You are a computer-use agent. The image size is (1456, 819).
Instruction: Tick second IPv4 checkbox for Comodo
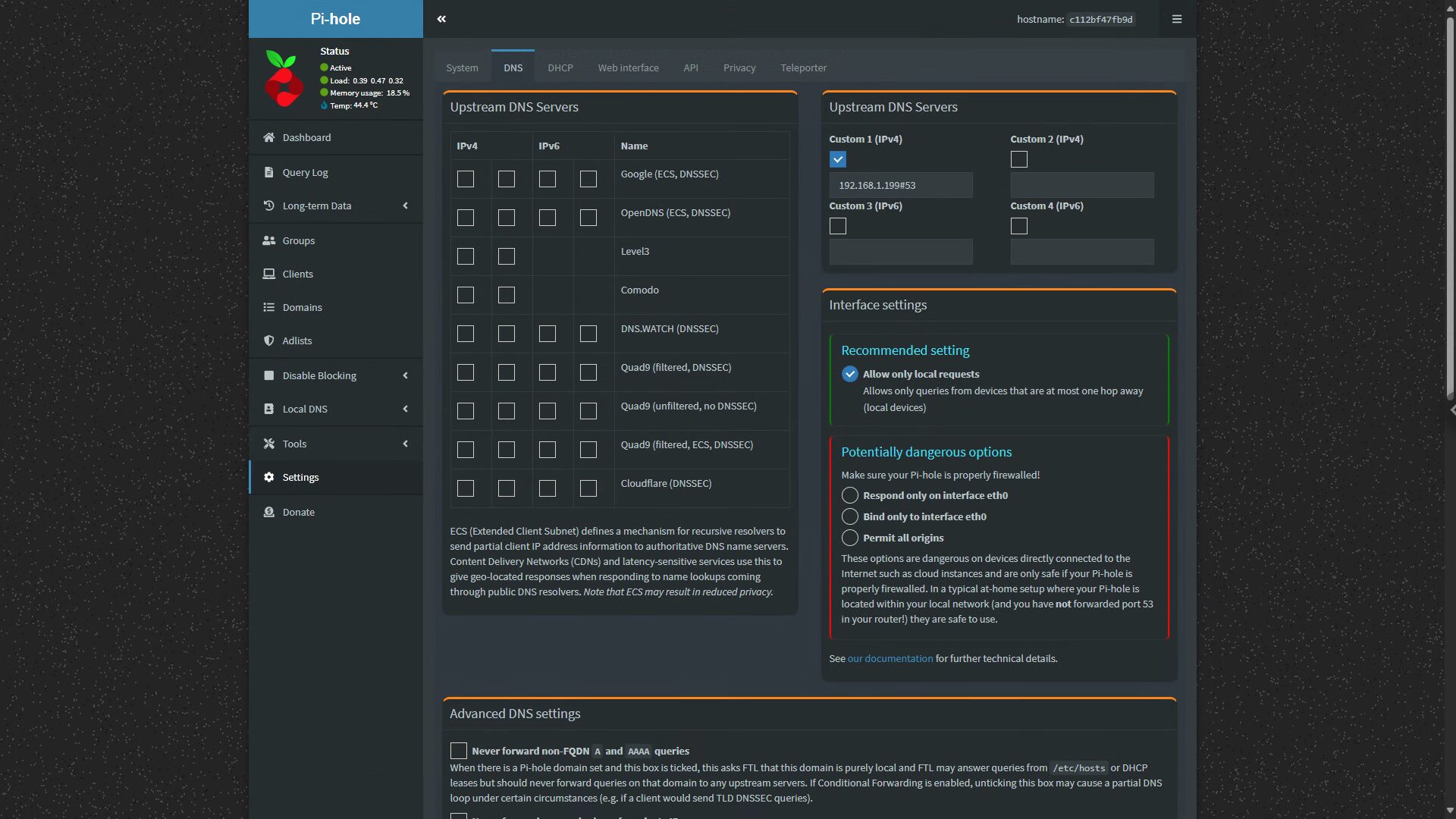click(x=507, y=295)
